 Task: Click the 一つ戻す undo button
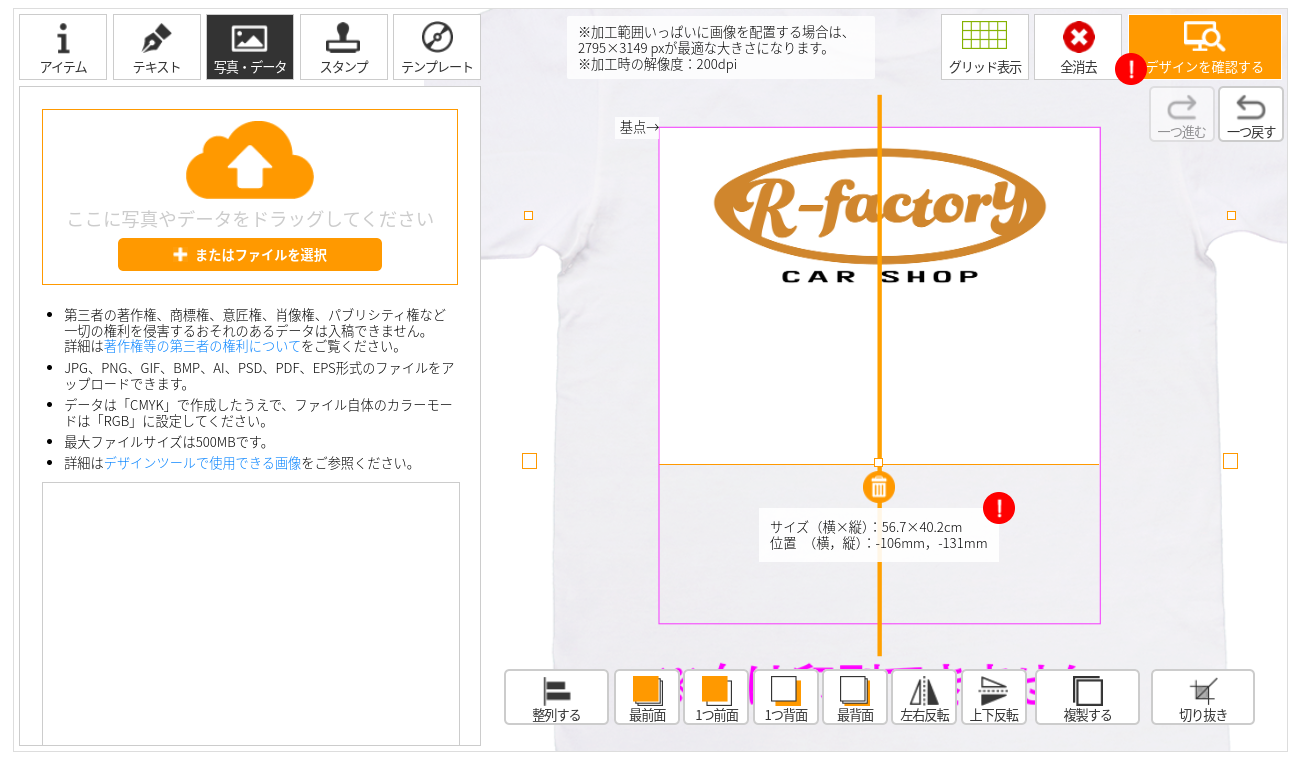pyautogui.click(x=1251, y=114)
